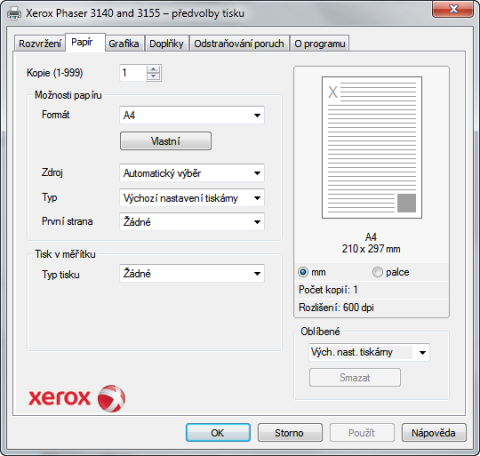Viewport: 480px width, 456px height.
Task: Open help with the Nápověda button
Action: [434, 433]
